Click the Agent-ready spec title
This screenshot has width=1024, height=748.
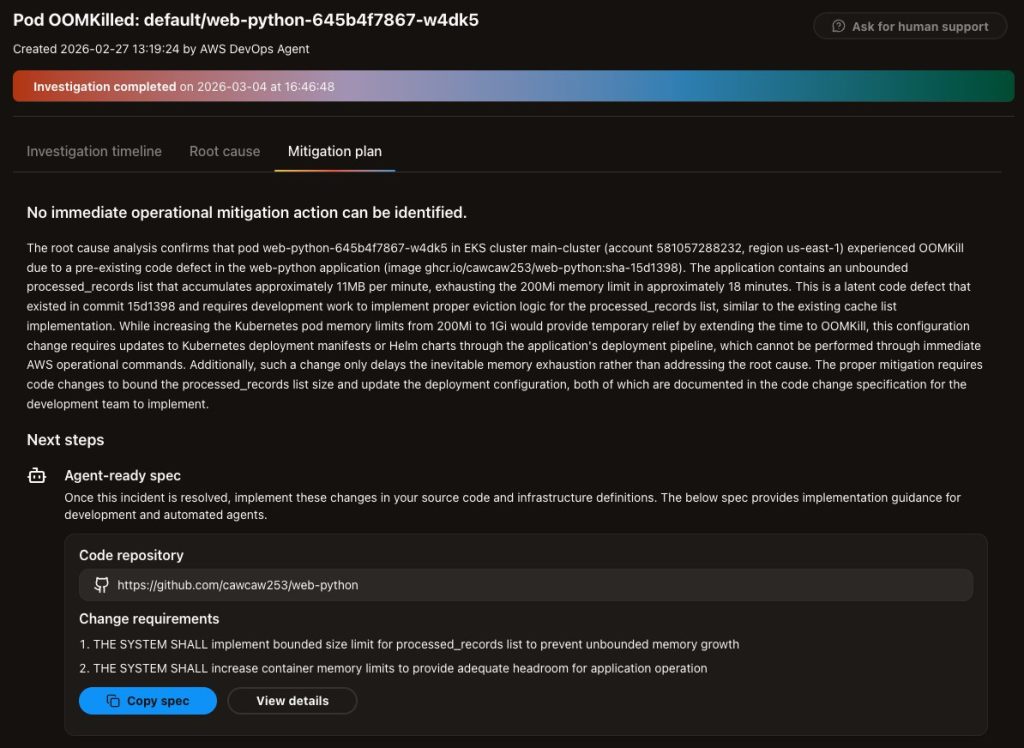[122, 476]
